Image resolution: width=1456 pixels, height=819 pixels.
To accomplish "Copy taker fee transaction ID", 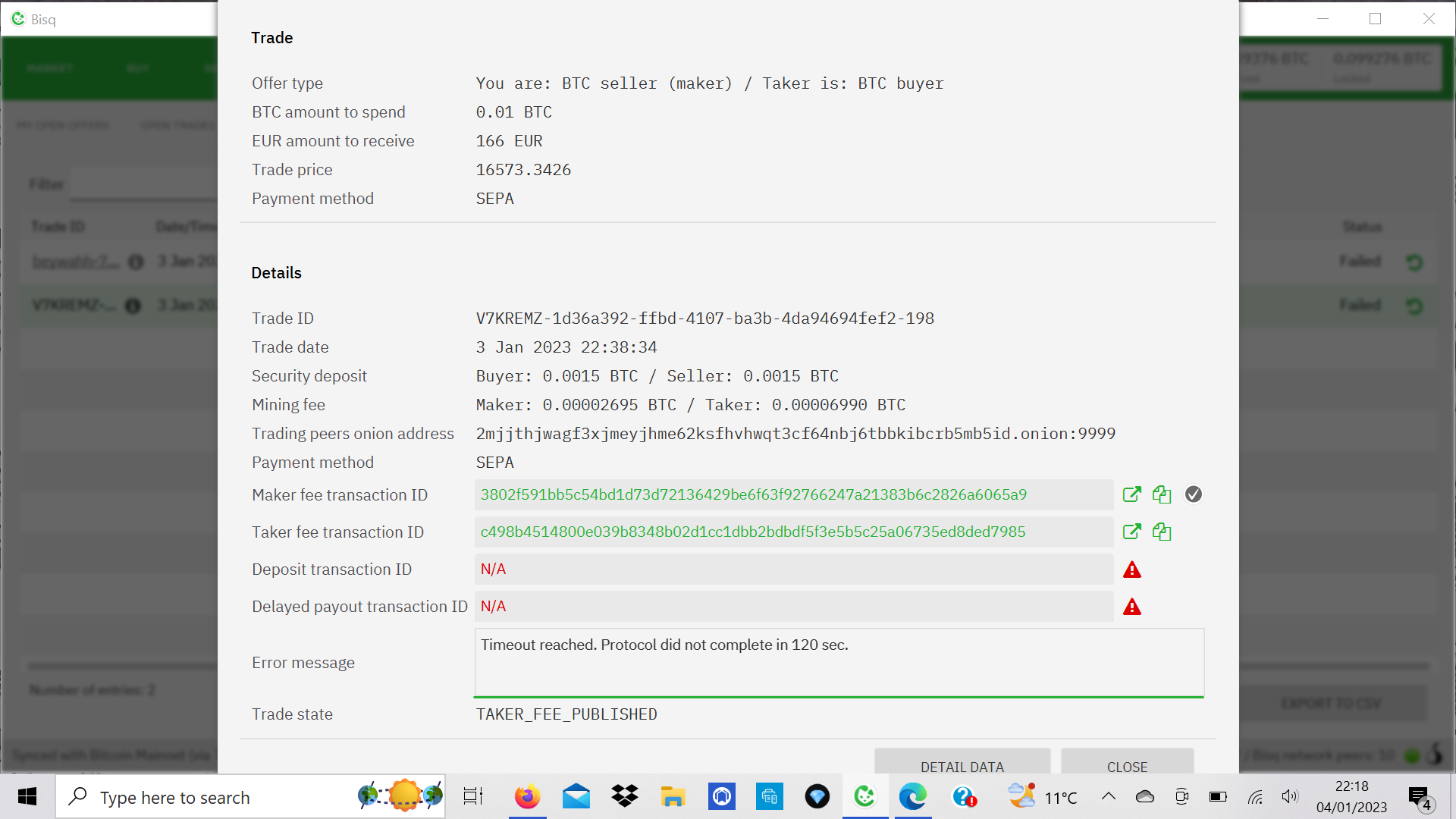I will [1161, 532].
